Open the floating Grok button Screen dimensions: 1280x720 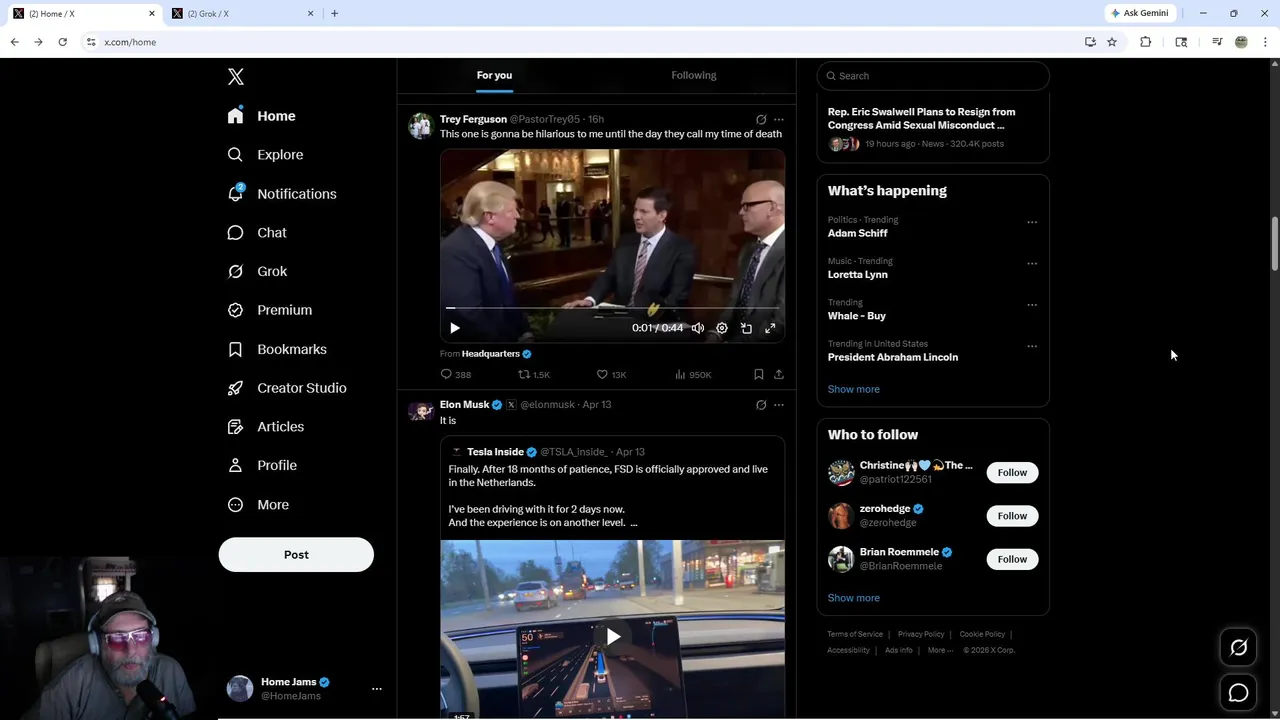1238,648
